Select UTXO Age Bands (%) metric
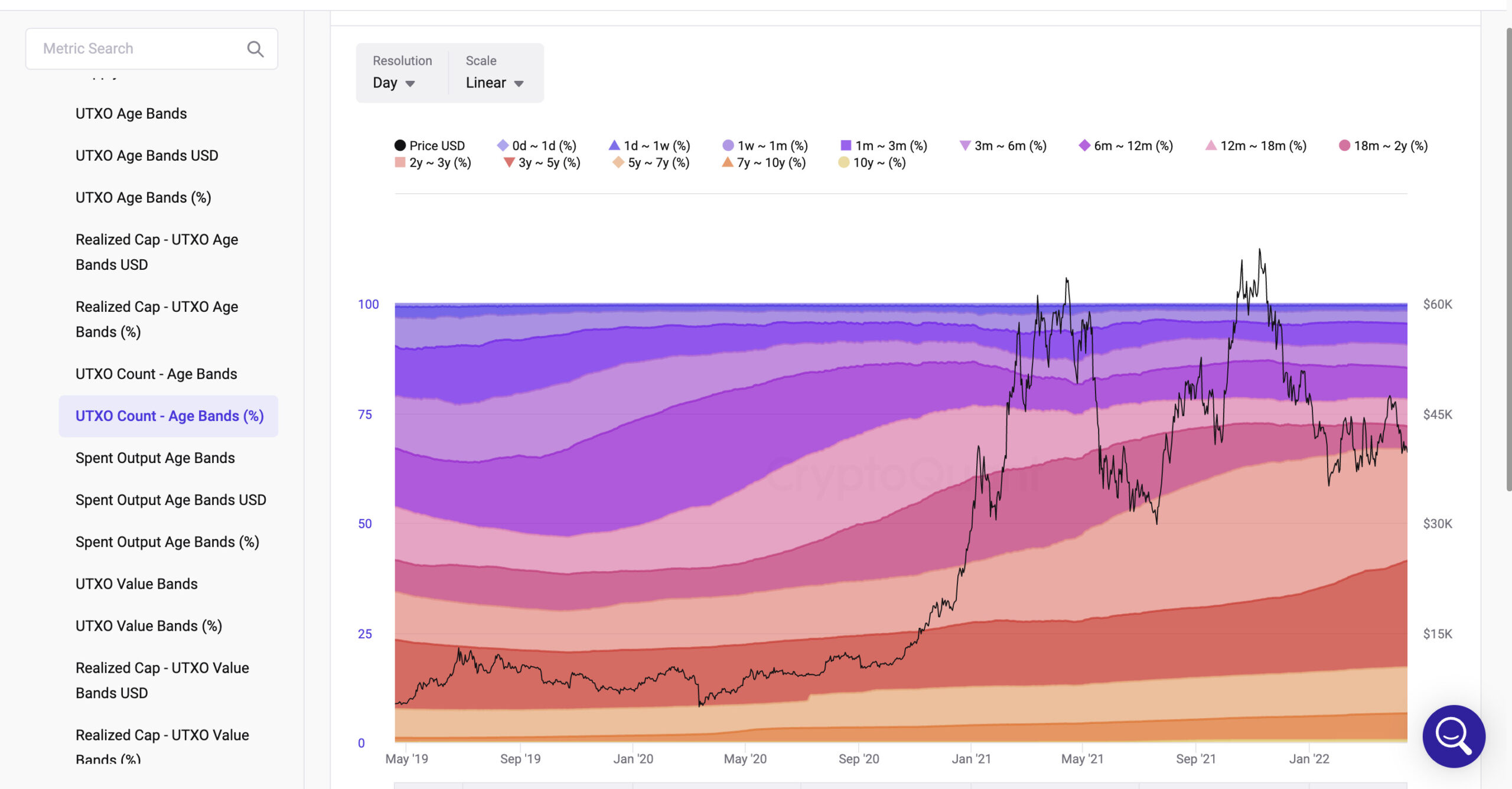Screen dimensions: 1512x789 click(144, 197)
